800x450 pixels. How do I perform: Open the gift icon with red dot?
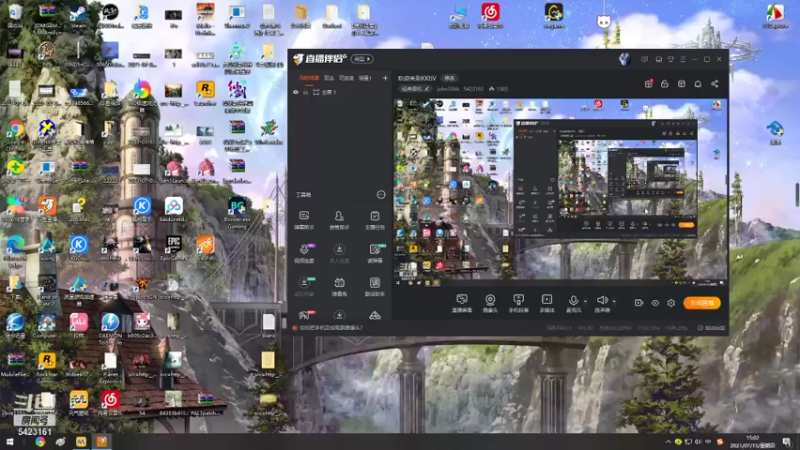(648, 84)
